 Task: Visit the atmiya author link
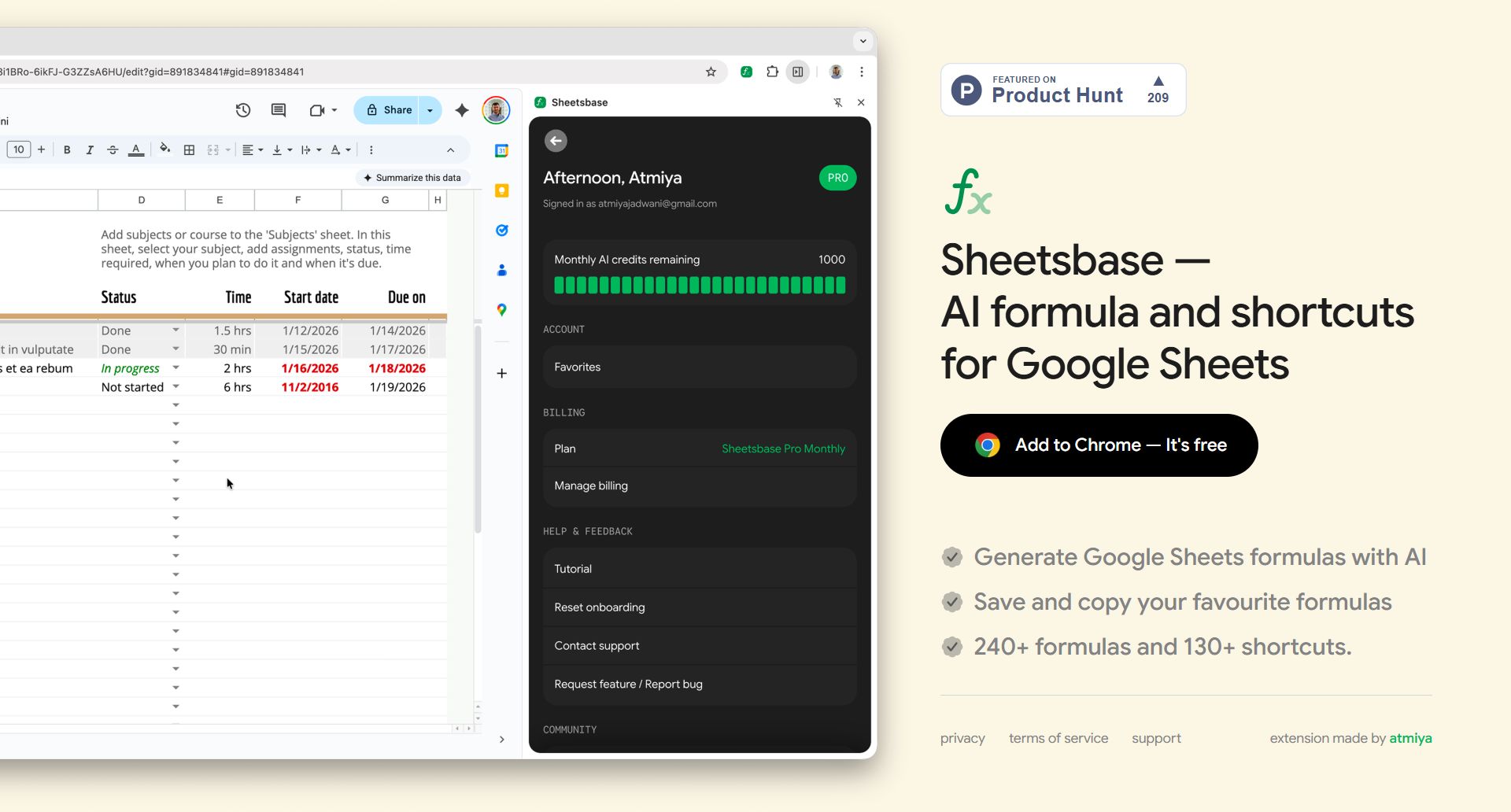tap(1410, 738)
